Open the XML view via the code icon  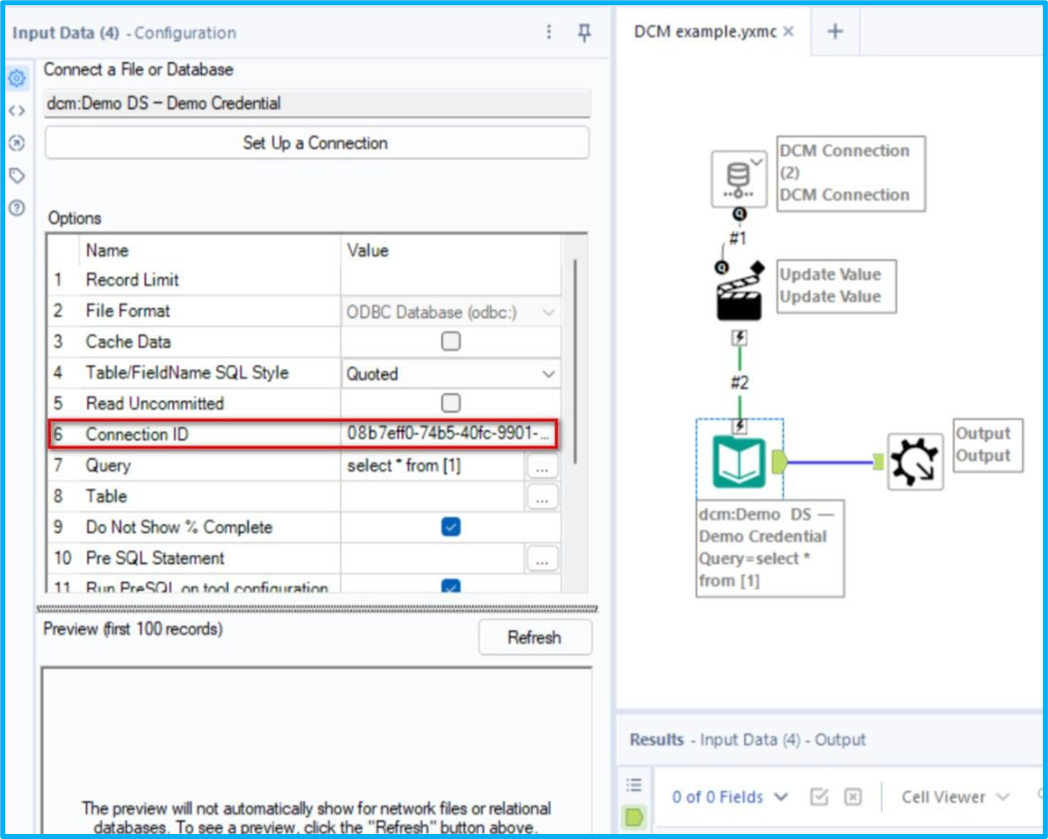point(16,109)
